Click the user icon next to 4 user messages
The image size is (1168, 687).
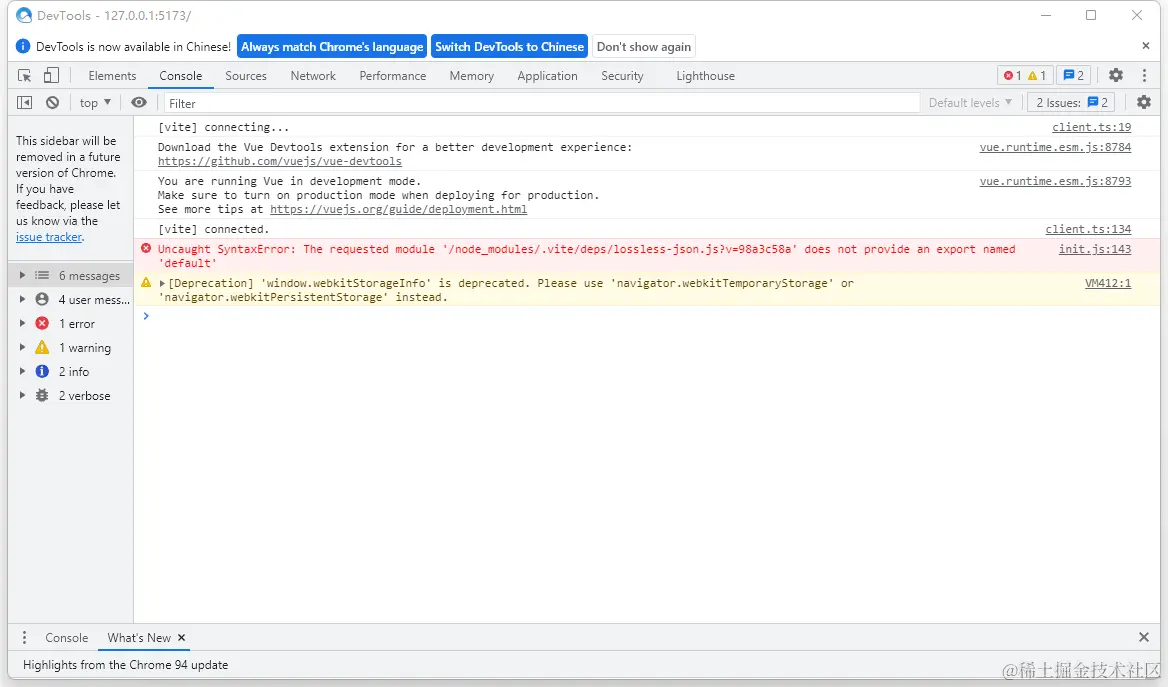tap(42, 300)
